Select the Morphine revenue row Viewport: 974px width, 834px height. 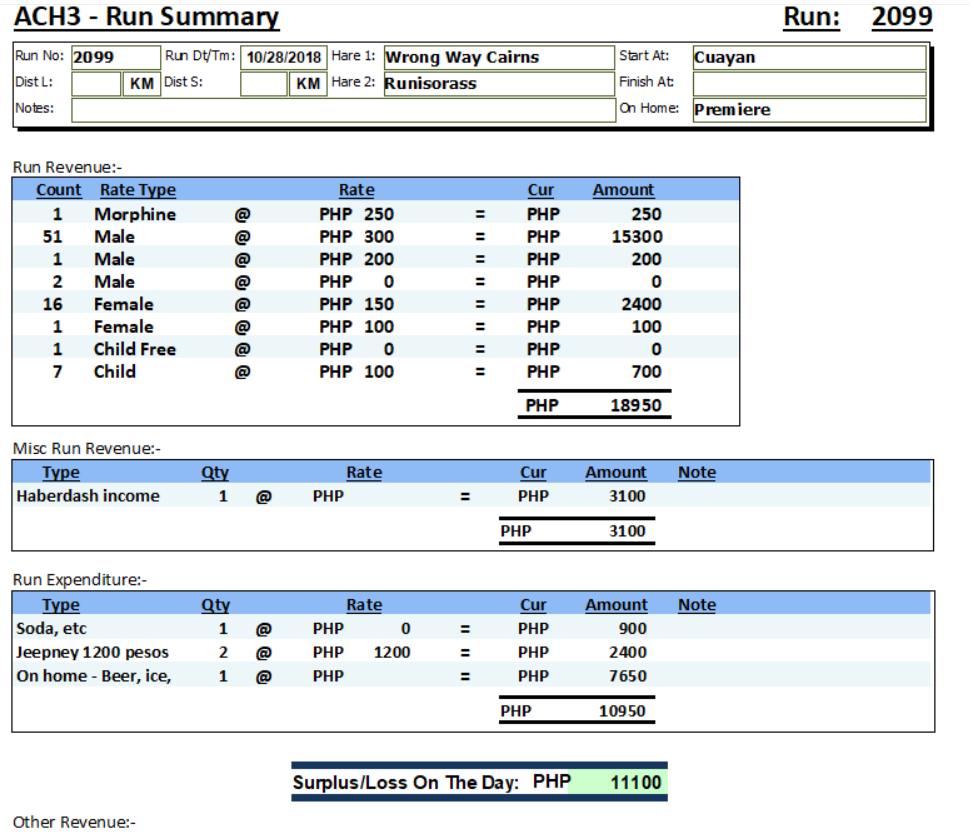coord(135,214)
